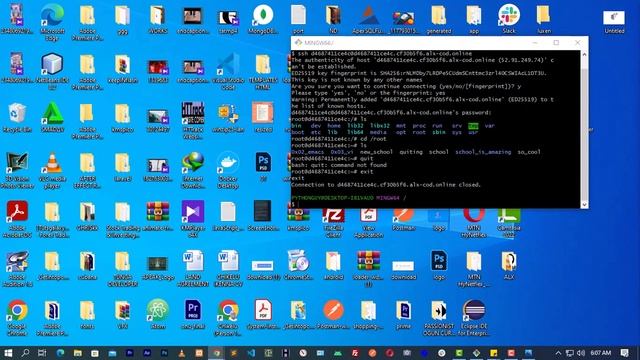Select the 3D Vision Photo Viewer shortcut
Image resolution: width=640 pixels, height=360 pixels.
pyautogui.click(x=17, y=169)
